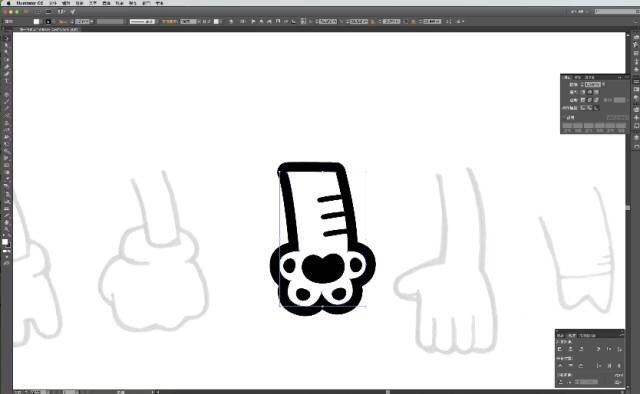Align stroke to outside in the Stroke panel
The height and width of the screenshot is (394, 640).
[596, 108]
